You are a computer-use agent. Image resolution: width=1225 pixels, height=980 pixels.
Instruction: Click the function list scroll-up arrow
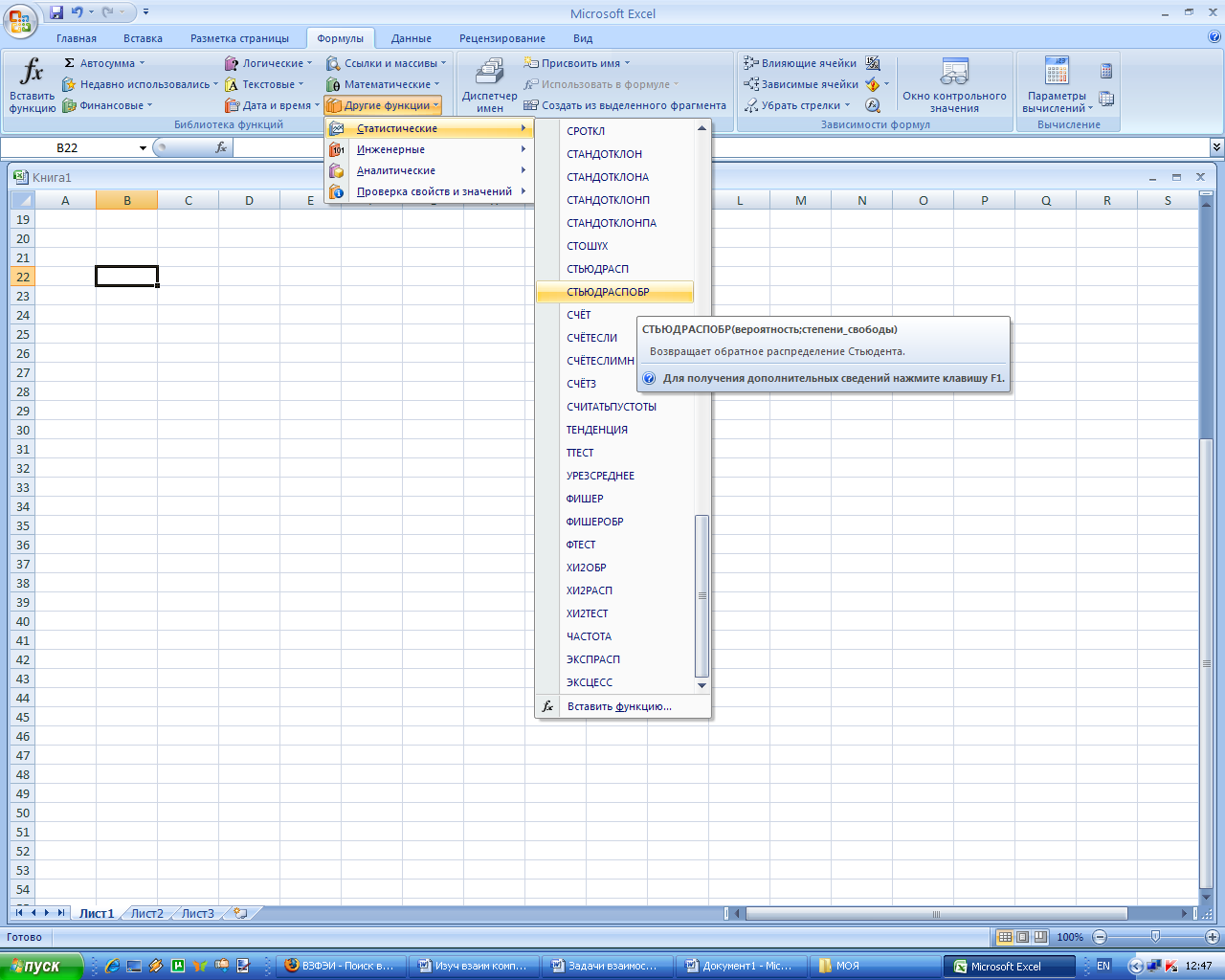point(702,128)
